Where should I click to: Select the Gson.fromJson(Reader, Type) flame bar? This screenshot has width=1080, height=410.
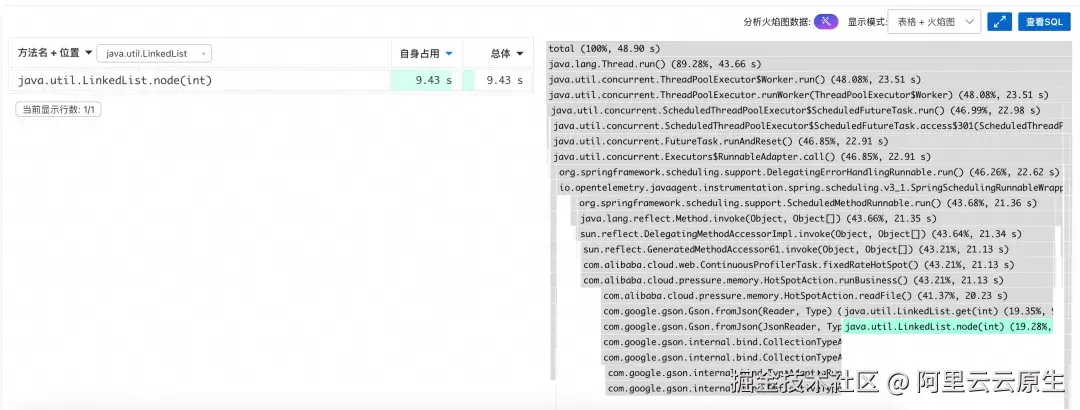point(722,311)
